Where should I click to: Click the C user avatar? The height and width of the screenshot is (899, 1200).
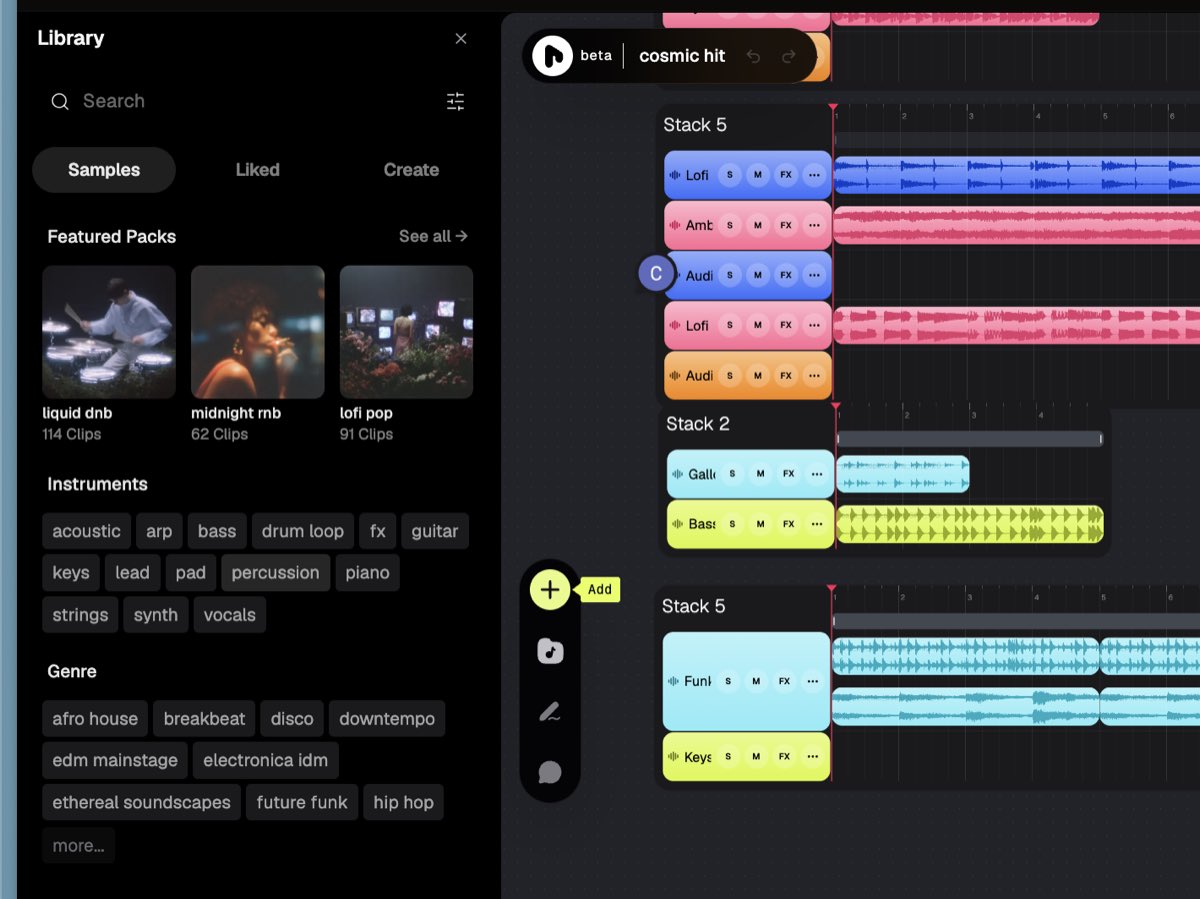(656, 274)
